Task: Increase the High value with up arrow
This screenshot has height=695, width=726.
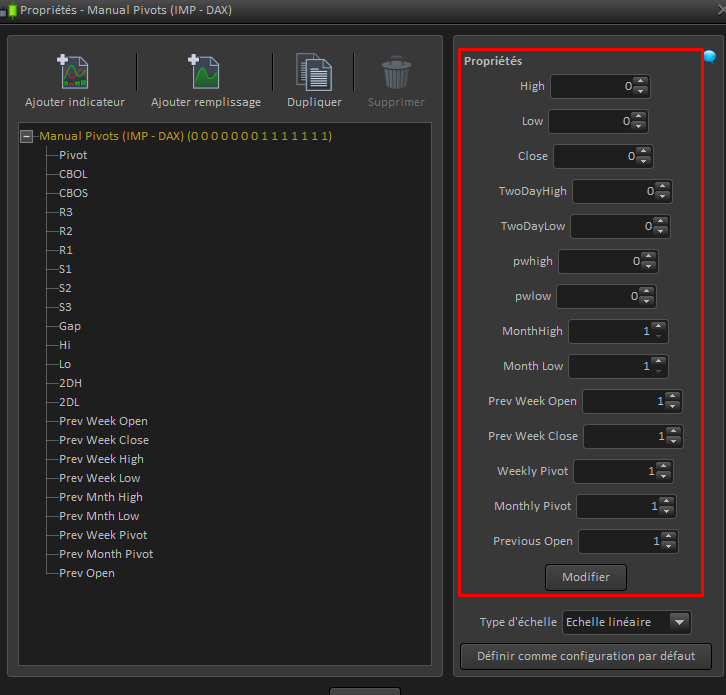Action: [x=641, y=81]
